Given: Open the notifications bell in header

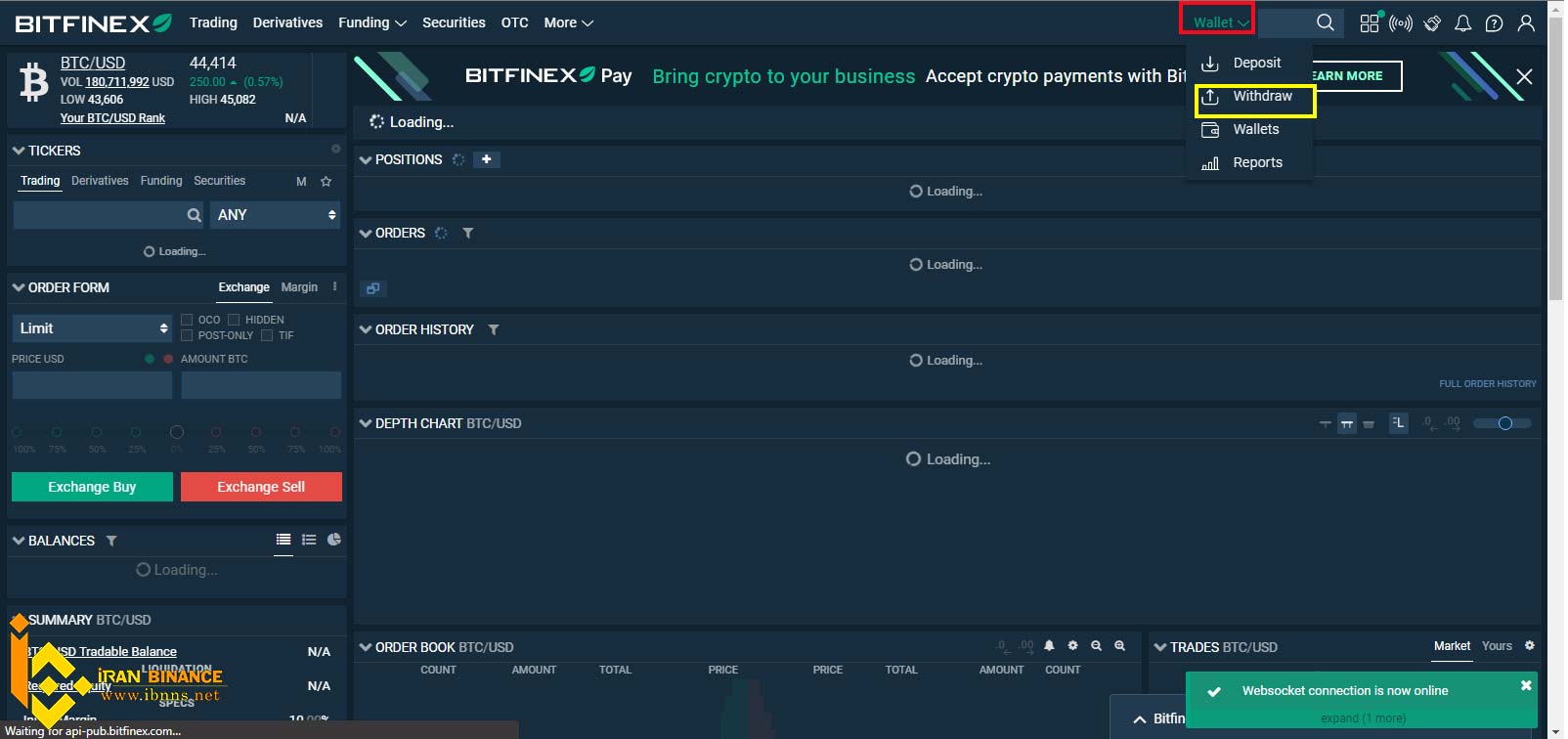Looking at the screenshot, I should [x=1463, y=22].
